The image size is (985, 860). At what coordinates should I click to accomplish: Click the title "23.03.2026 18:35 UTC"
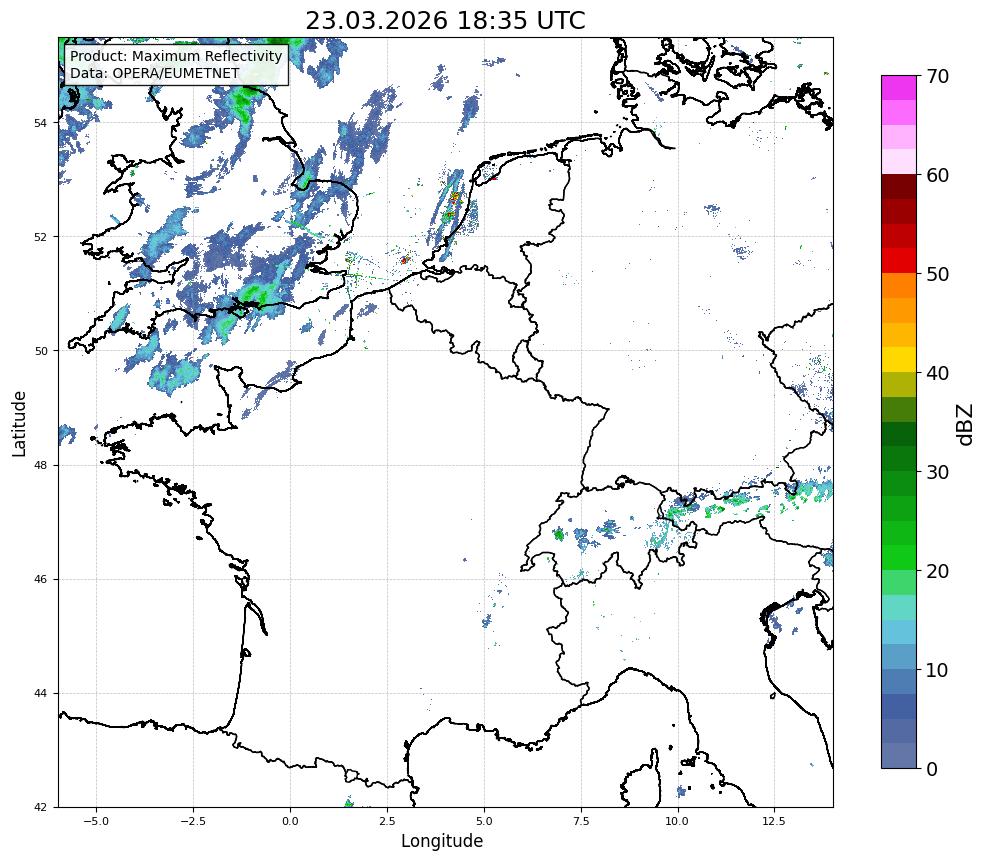[445, 21]
